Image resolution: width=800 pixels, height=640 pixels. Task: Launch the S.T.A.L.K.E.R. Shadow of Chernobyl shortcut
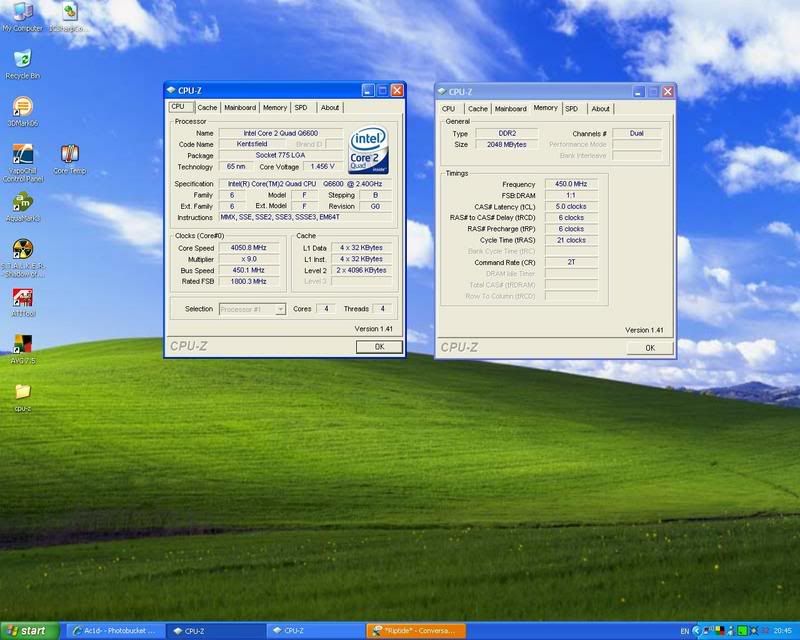[23, 258]
